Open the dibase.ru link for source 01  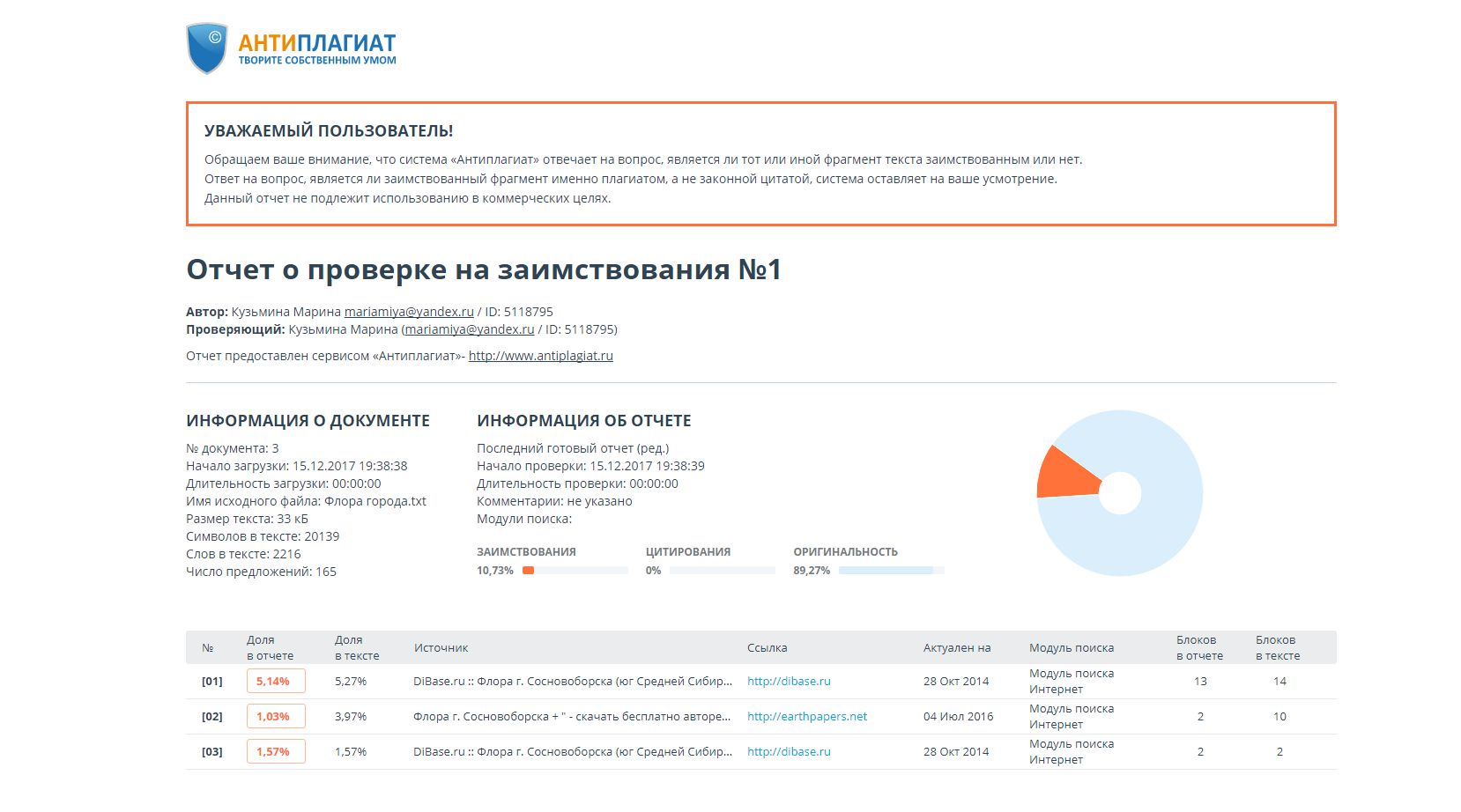789,681
